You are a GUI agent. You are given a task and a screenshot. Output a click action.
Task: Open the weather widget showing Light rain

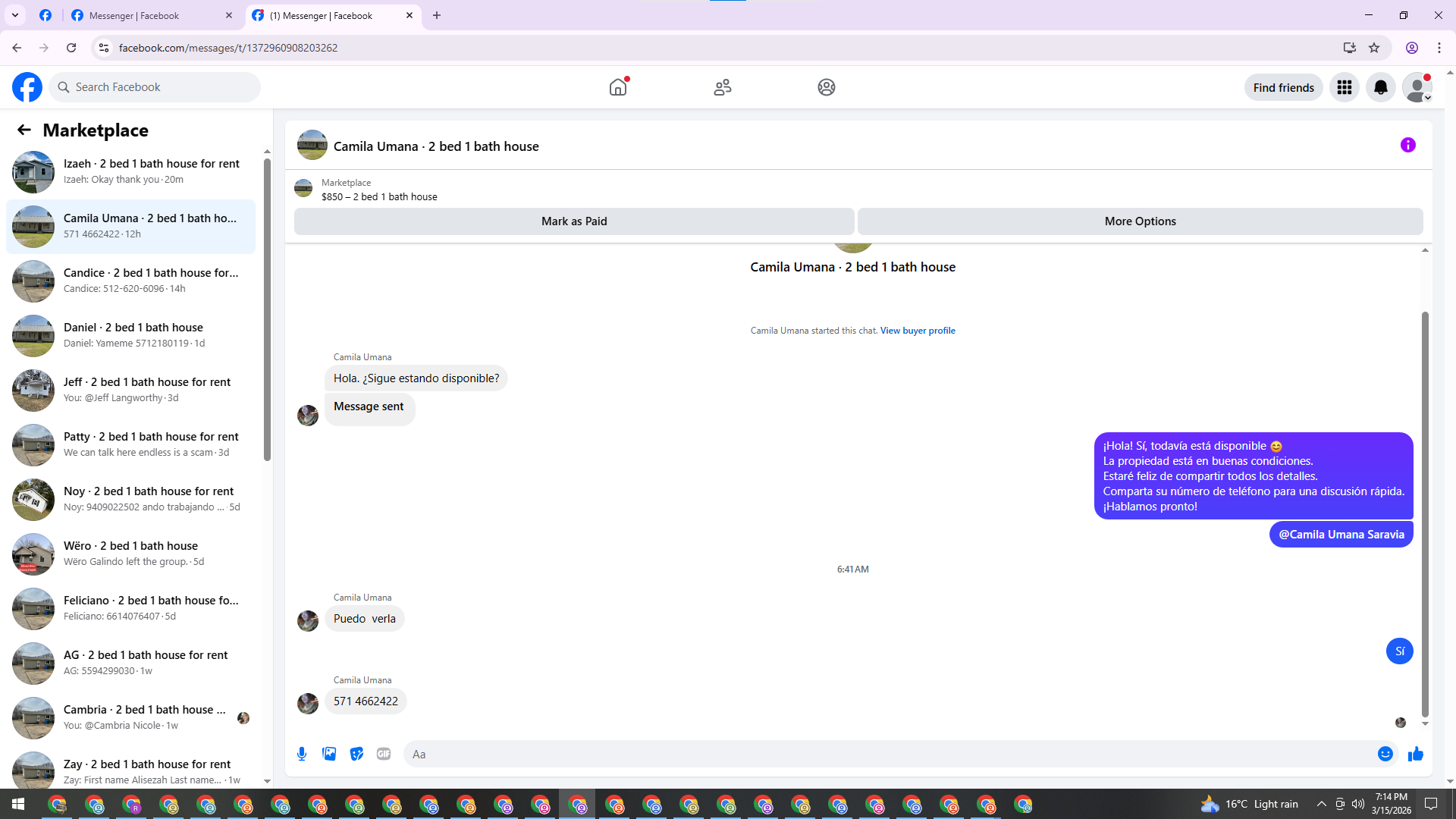point(1249,804)
